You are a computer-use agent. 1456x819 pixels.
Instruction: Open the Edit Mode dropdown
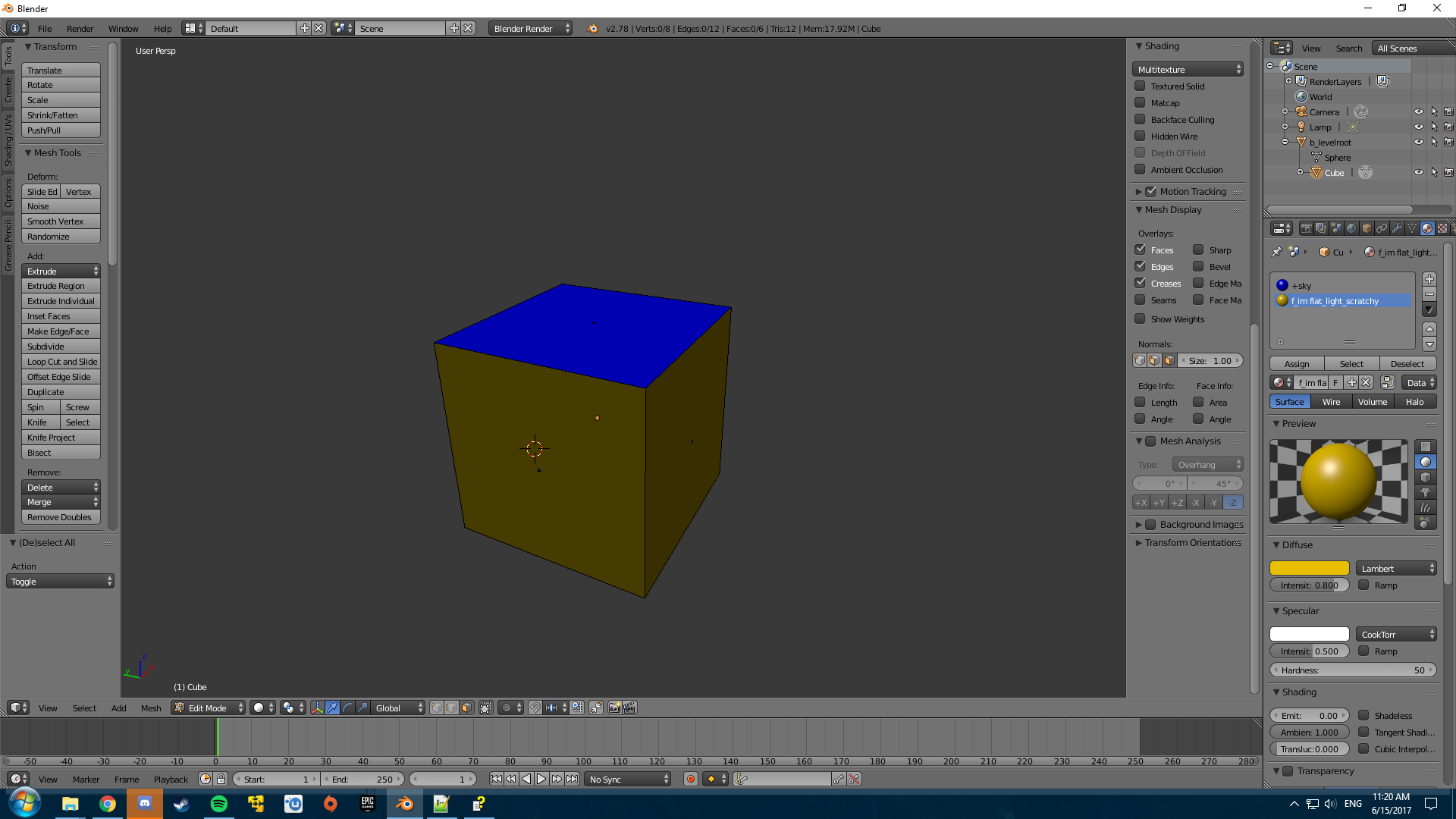(208, 708)
